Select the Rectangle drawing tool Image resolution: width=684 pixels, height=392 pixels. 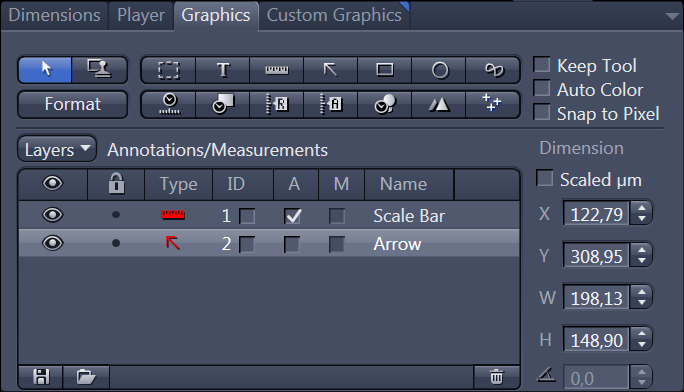[384, 70]
